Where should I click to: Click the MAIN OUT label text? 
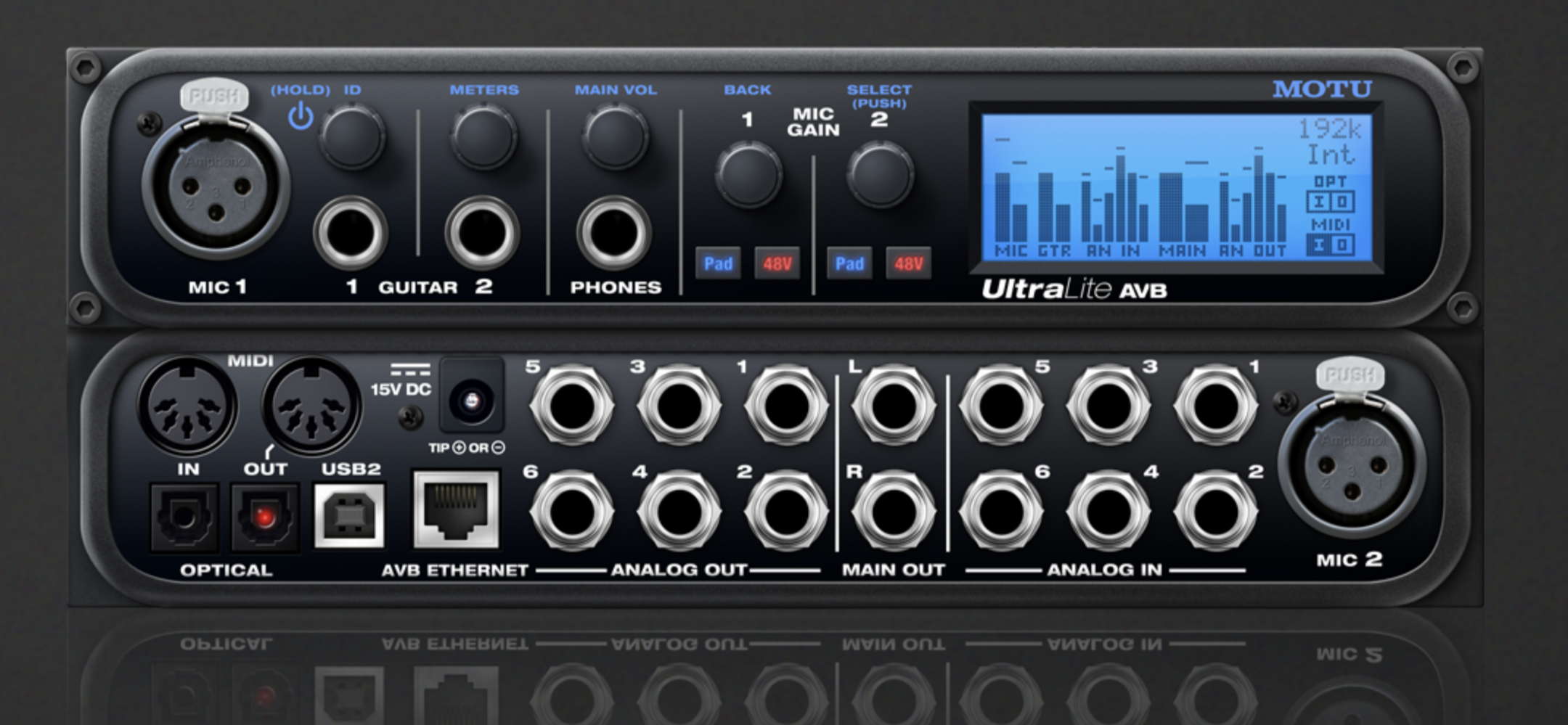point(893,570)
